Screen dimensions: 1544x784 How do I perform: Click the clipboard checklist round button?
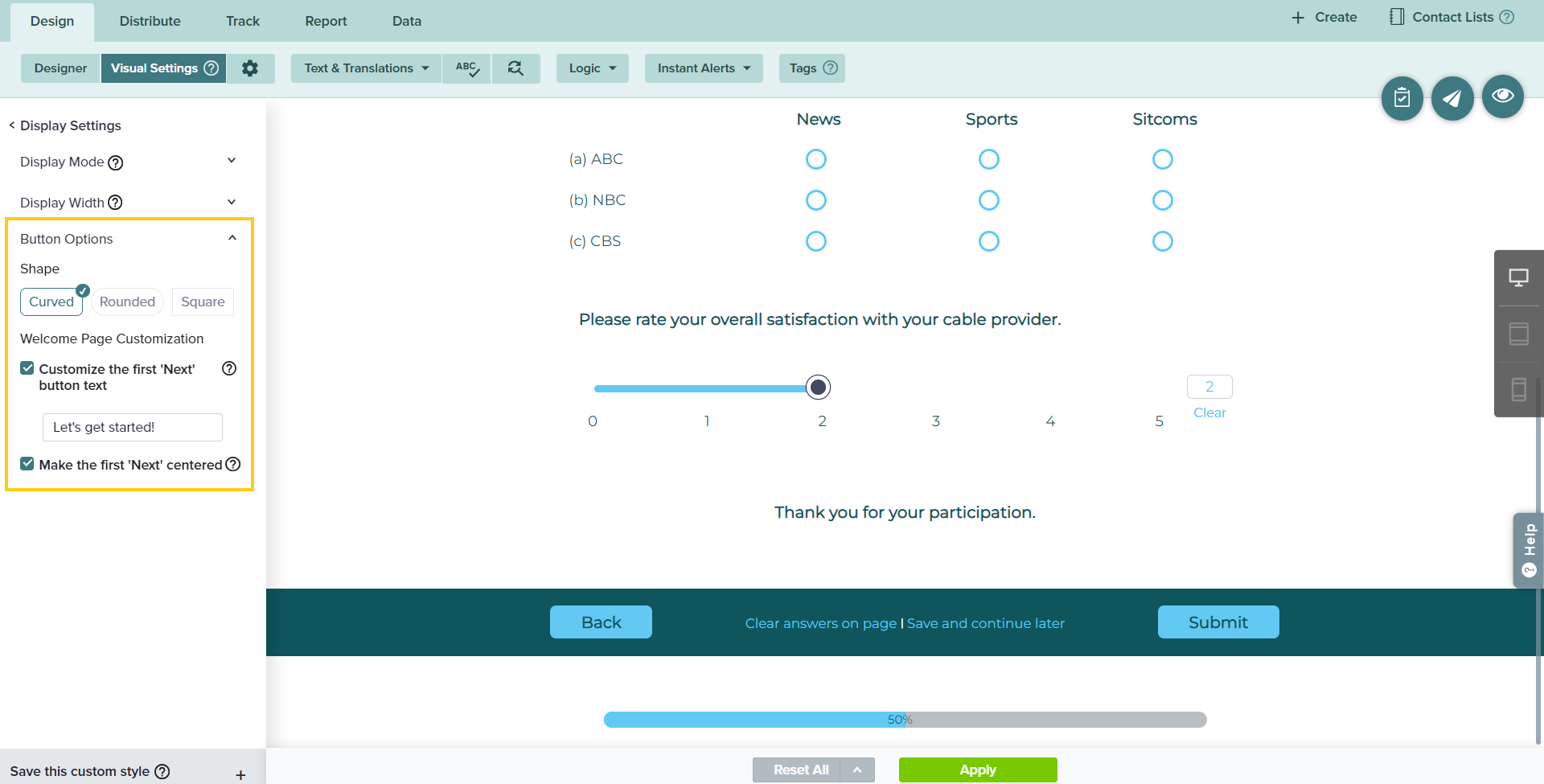pyautogui.click(x=1402, y=98)
